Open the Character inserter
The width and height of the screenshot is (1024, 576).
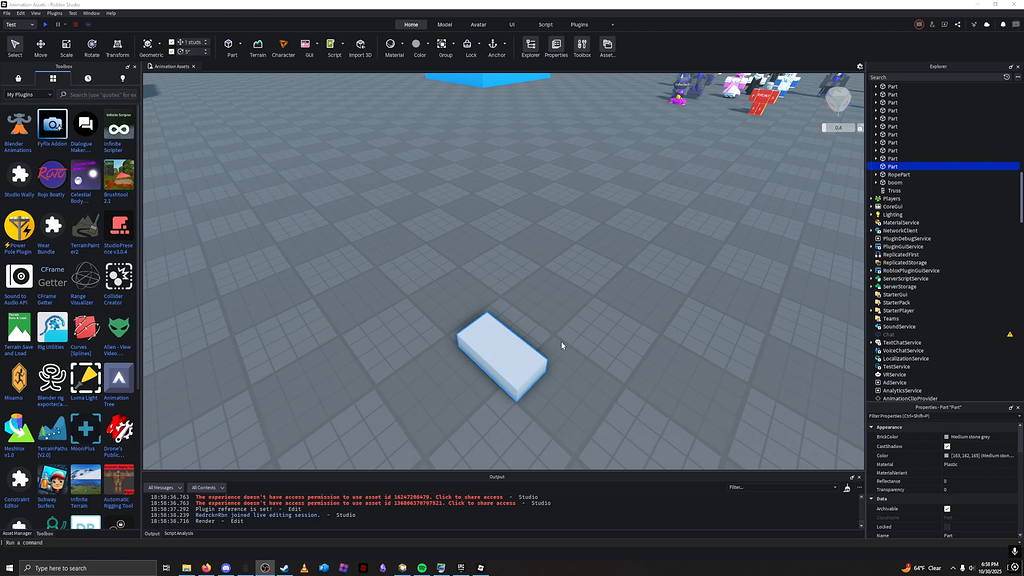tap(283, 47)
